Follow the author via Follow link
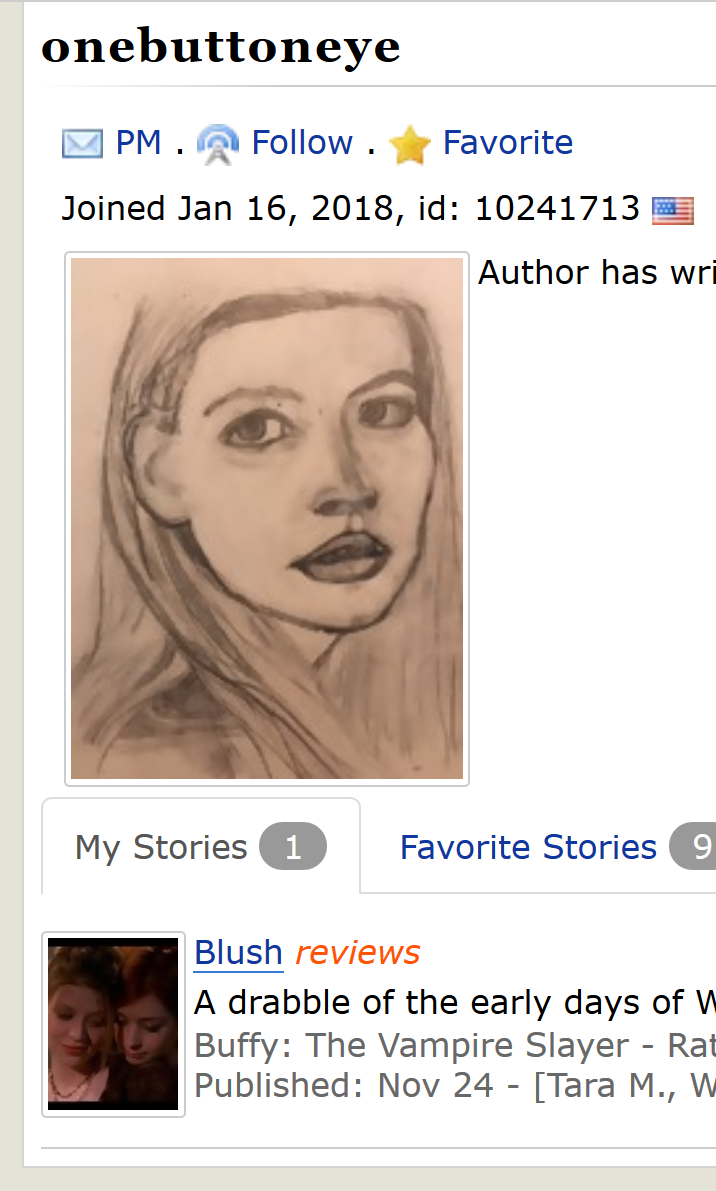 [x=302, y=143]
